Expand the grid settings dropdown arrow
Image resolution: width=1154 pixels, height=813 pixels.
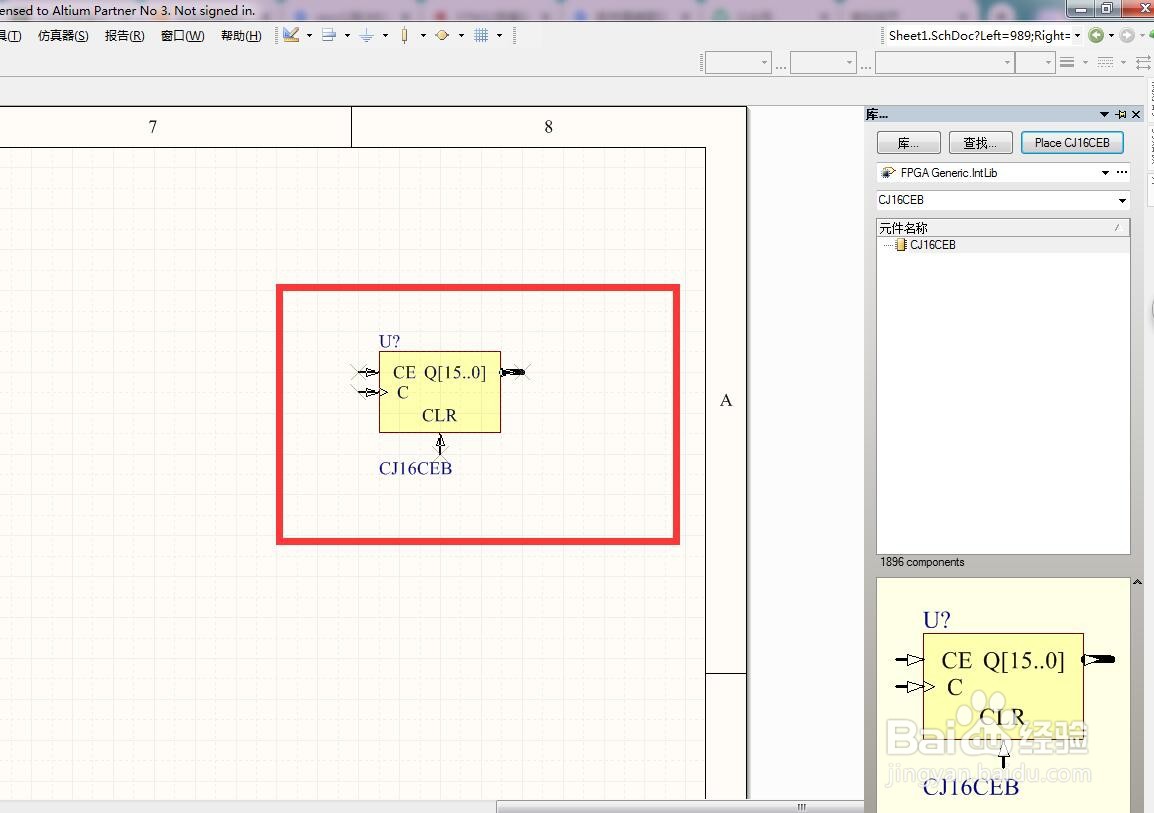[500, 35]
